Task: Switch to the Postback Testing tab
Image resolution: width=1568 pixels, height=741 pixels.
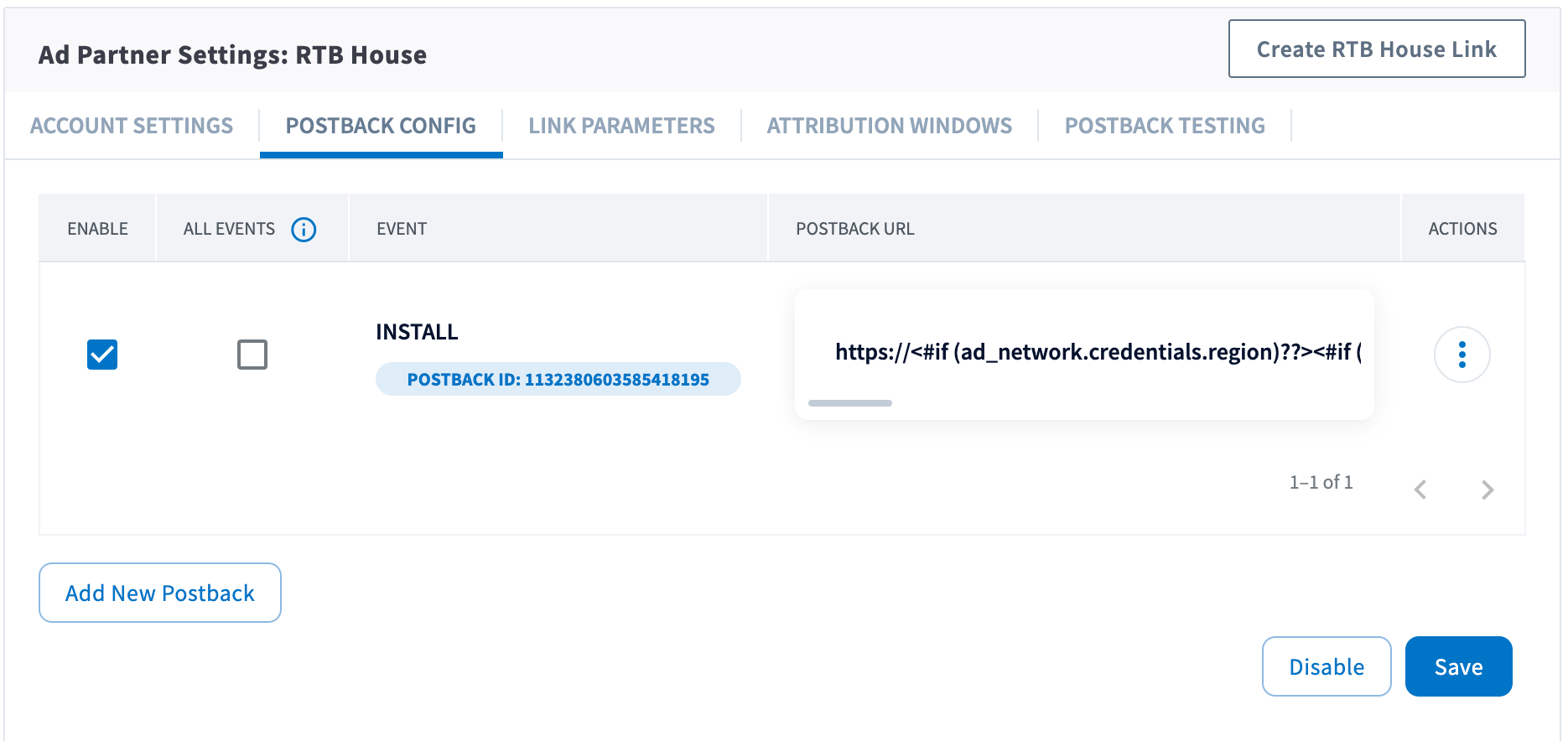Action: tap(1165, 126)
